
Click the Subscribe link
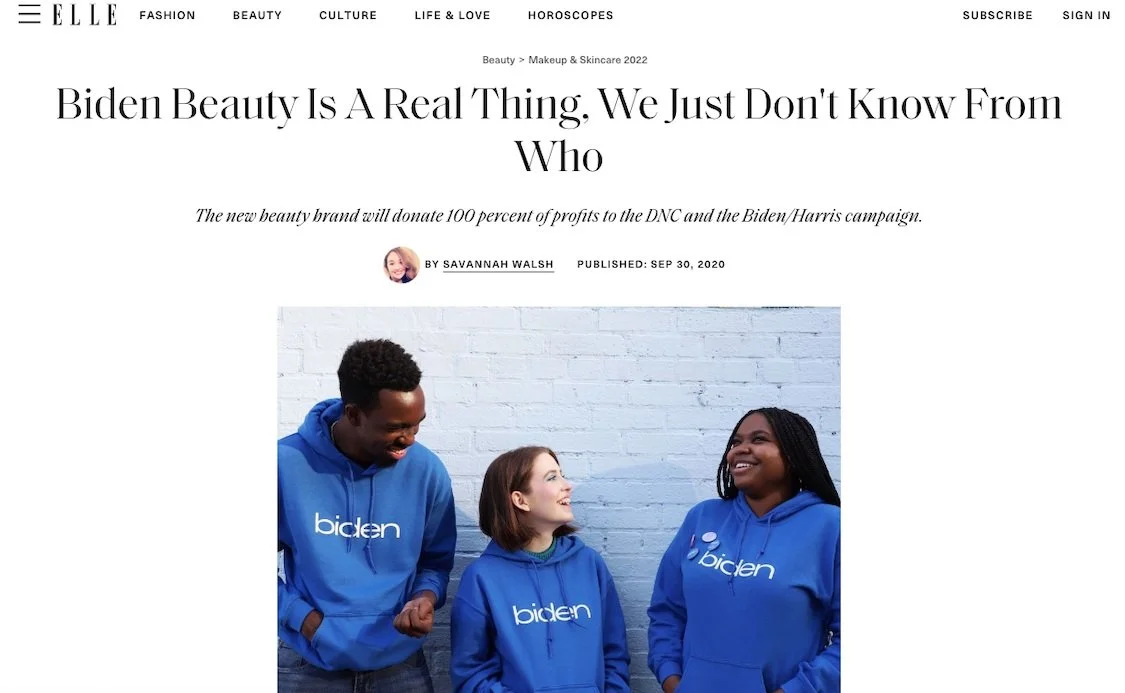[x=997, y=15]
